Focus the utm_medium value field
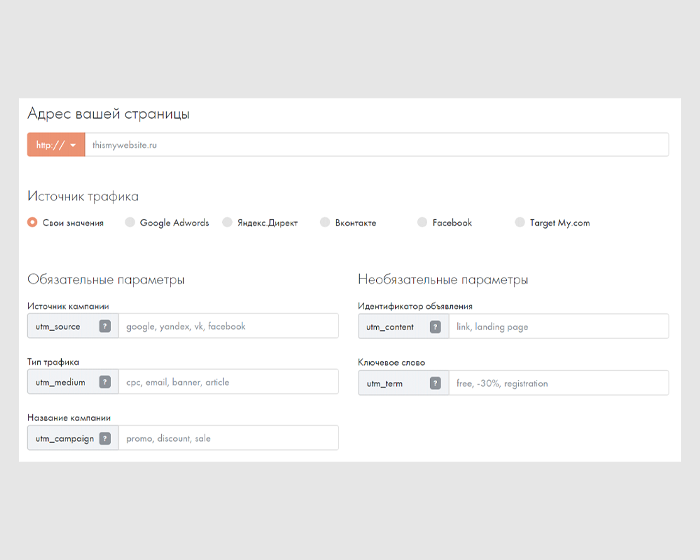Viewport: 700px width, 560px height. point(228,382)
